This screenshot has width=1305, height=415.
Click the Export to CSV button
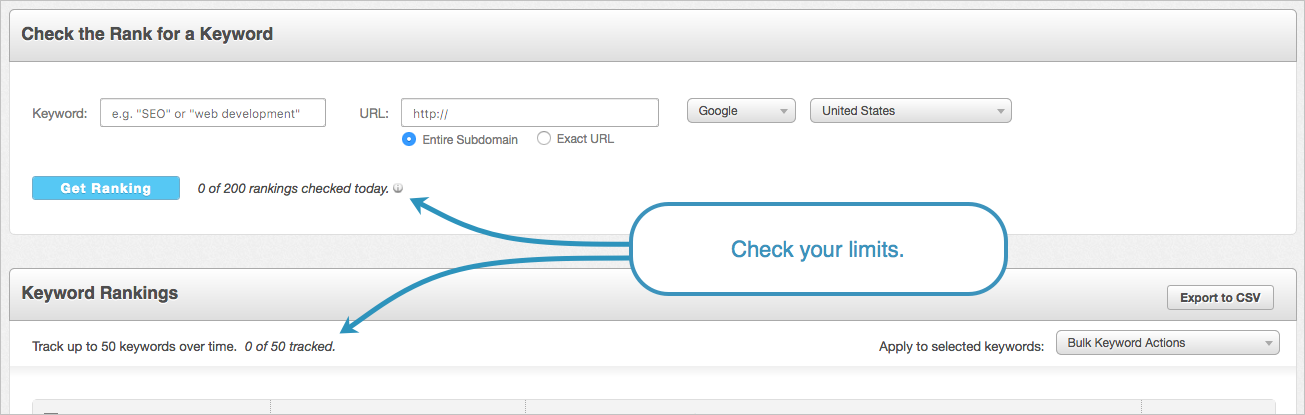(x=1220, y=298)
